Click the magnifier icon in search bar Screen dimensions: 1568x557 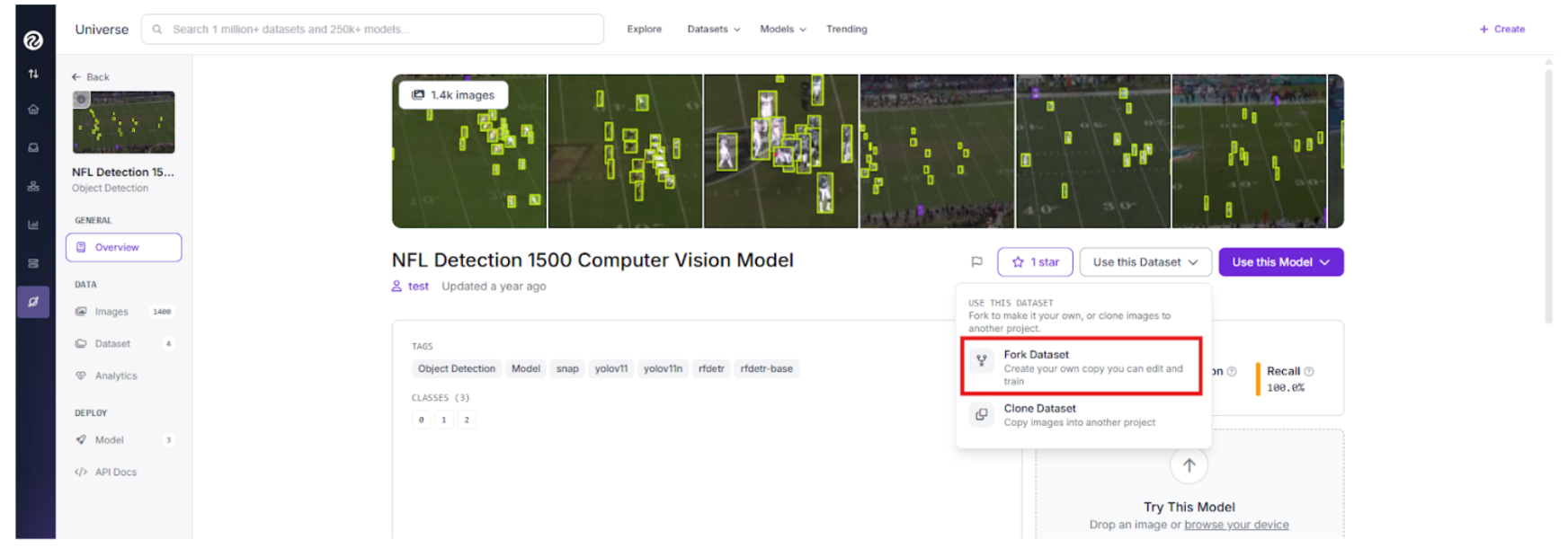click(x=157, y=30)
